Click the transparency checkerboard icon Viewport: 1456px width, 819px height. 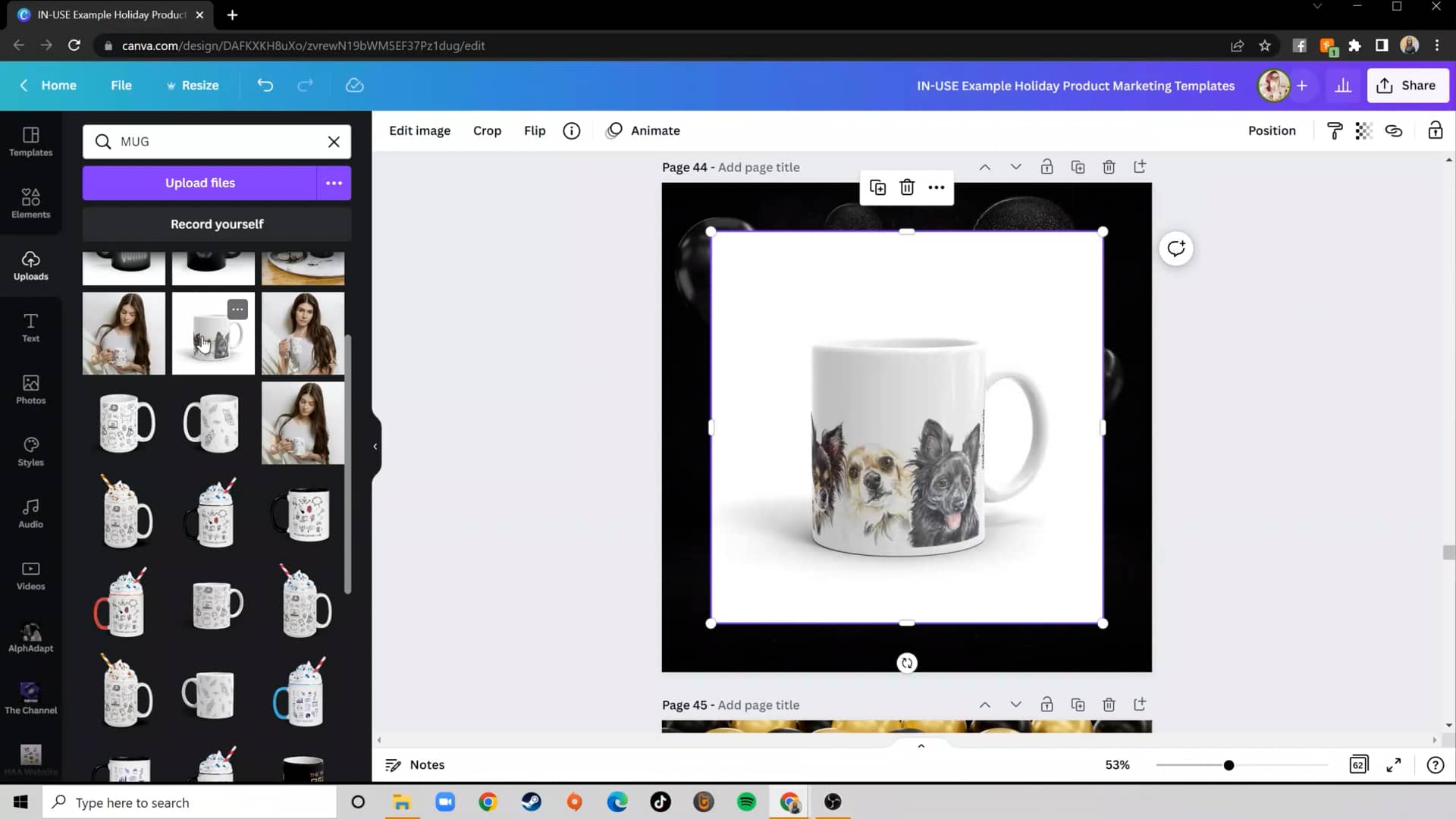point(1363,130)
